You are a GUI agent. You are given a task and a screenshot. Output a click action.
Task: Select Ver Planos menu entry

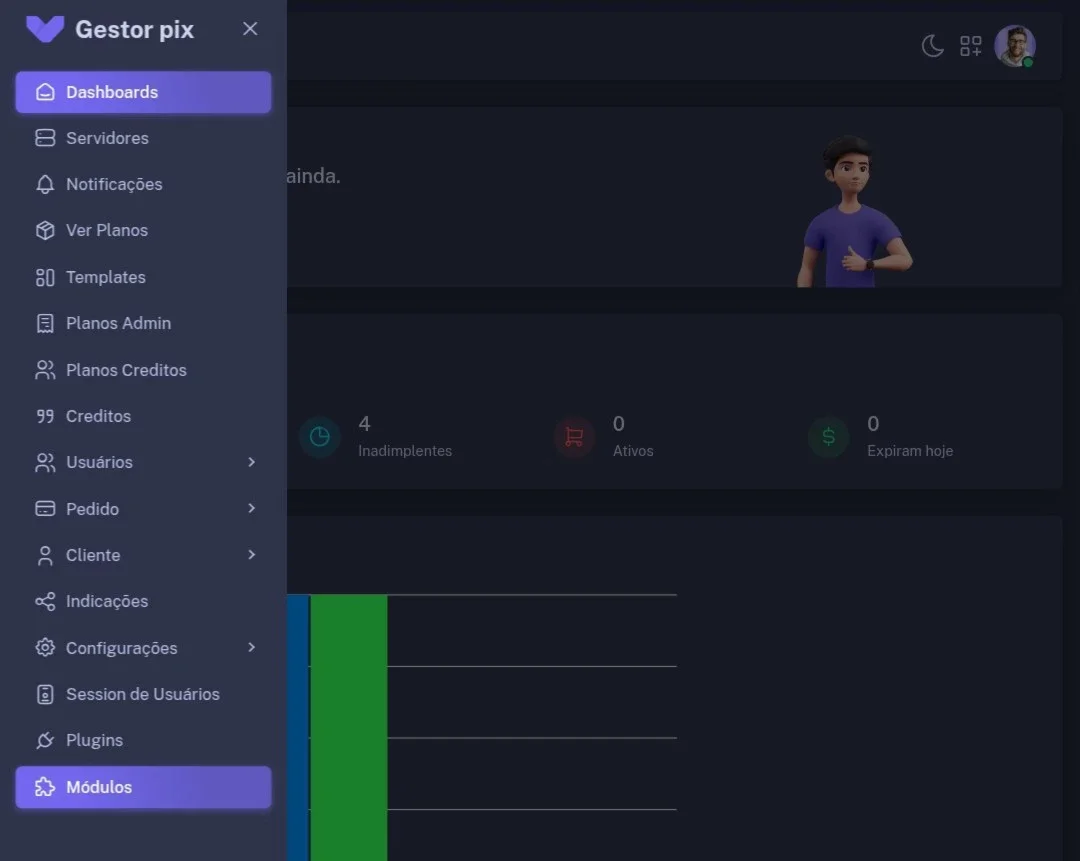[x=143, y=231]
